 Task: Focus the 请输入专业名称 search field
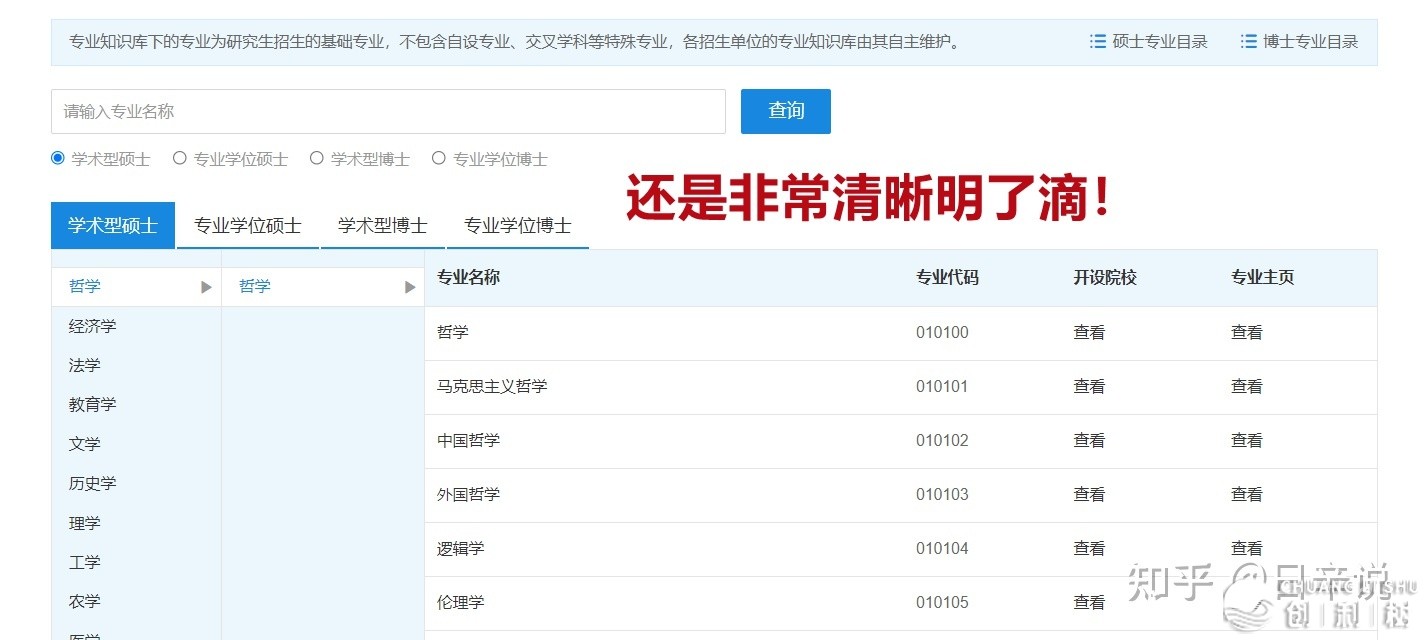[388, 111]
